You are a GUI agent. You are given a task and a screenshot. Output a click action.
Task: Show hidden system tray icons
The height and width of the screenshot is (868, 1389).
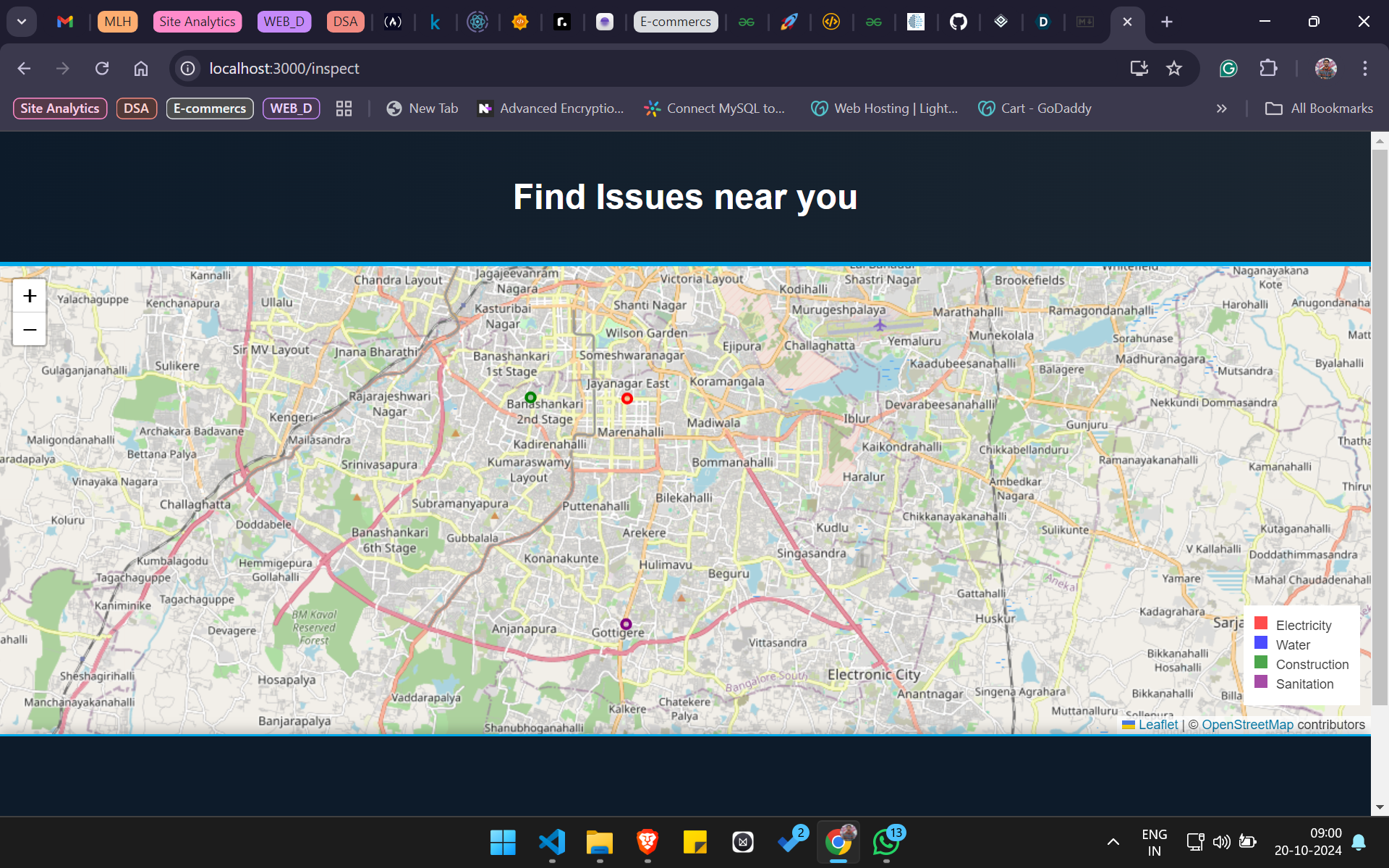pyautogui.click(x=1113, y=841)
